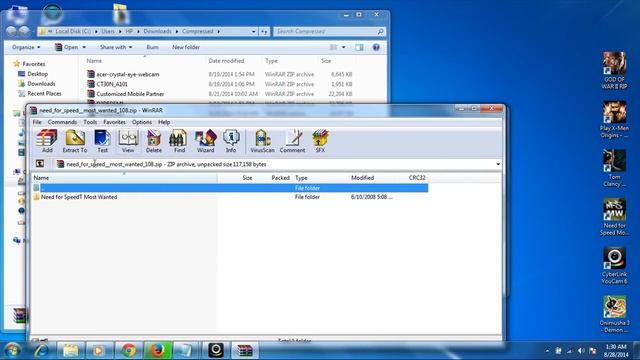Select Customized Mobile Partner archive file
Screen dimensions: 640x360
[130, 94]
